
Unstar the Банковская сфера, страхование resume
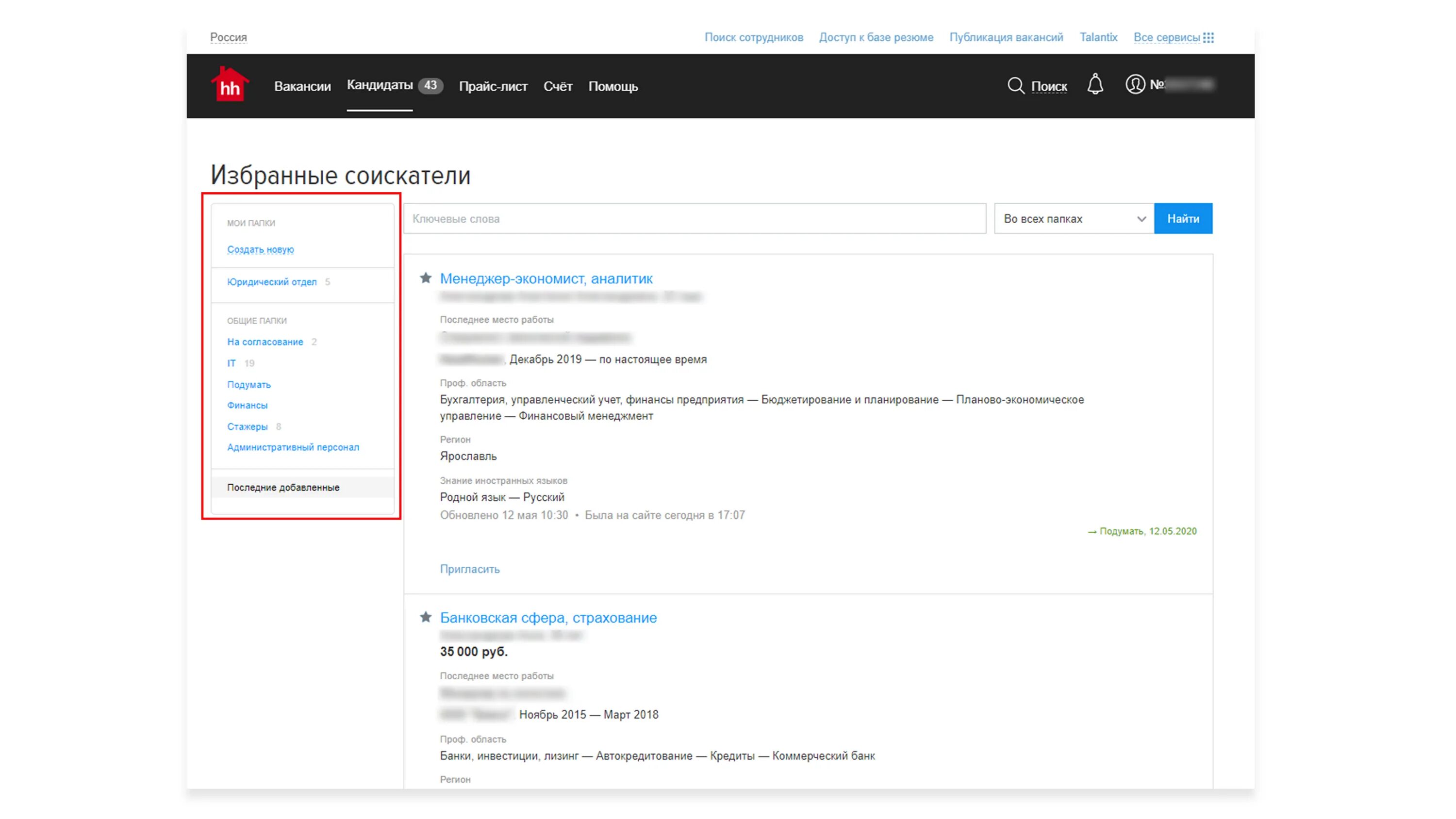[x=426, y=617]
